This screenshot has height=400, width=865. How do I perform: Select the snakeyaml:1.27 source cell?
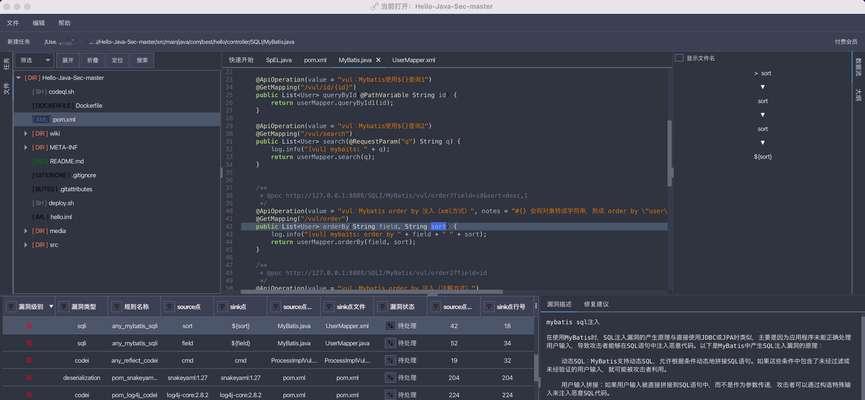[187, 378]
